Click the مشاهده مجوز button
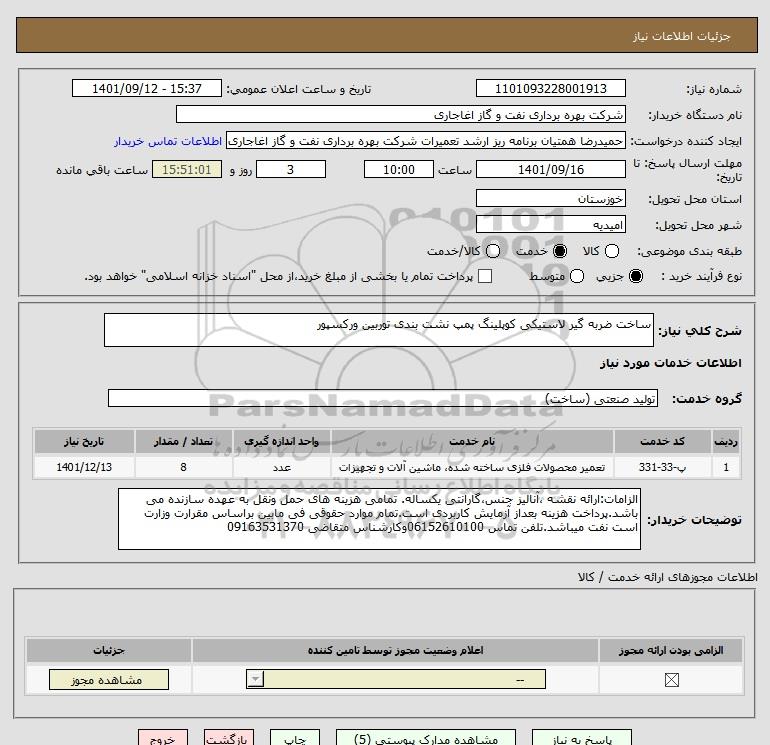Screen dimensions: 770x745 click(109, 680)
